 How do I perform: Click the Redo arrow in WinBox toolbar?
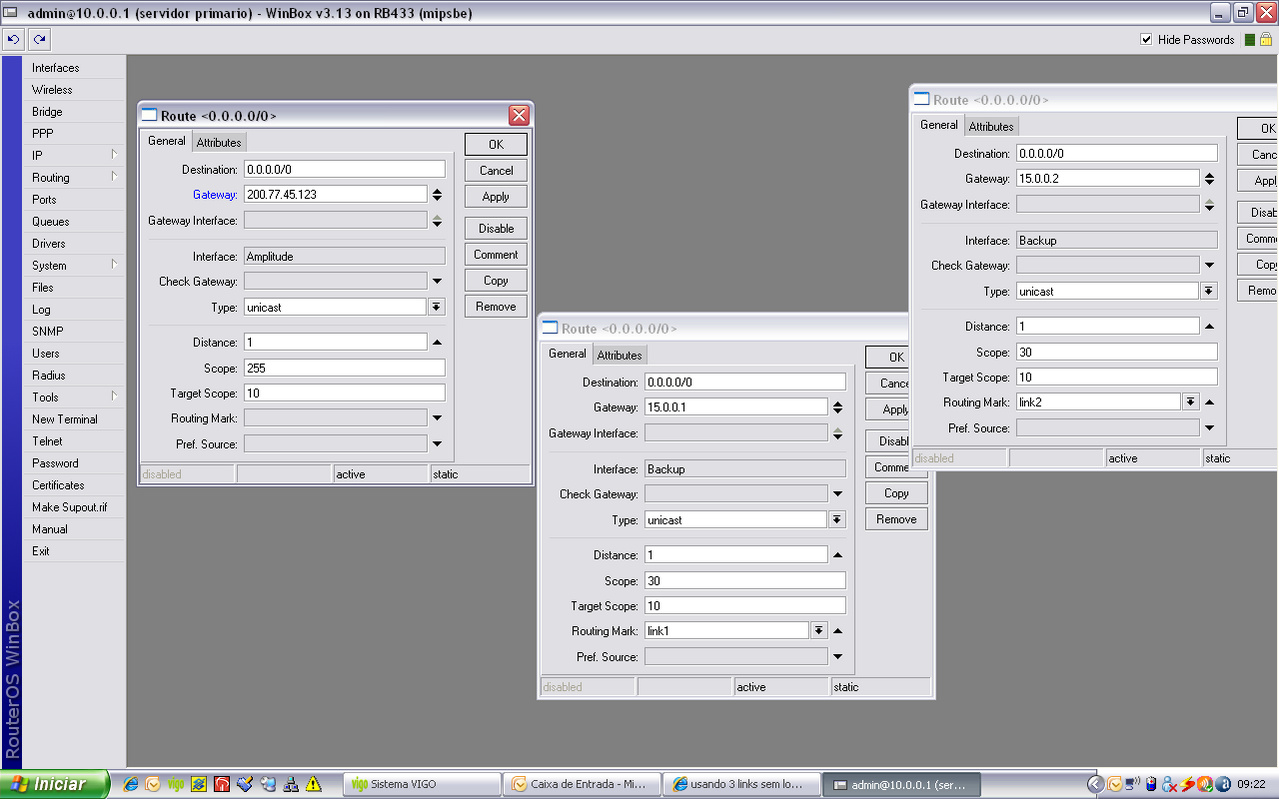pos(39,40)
